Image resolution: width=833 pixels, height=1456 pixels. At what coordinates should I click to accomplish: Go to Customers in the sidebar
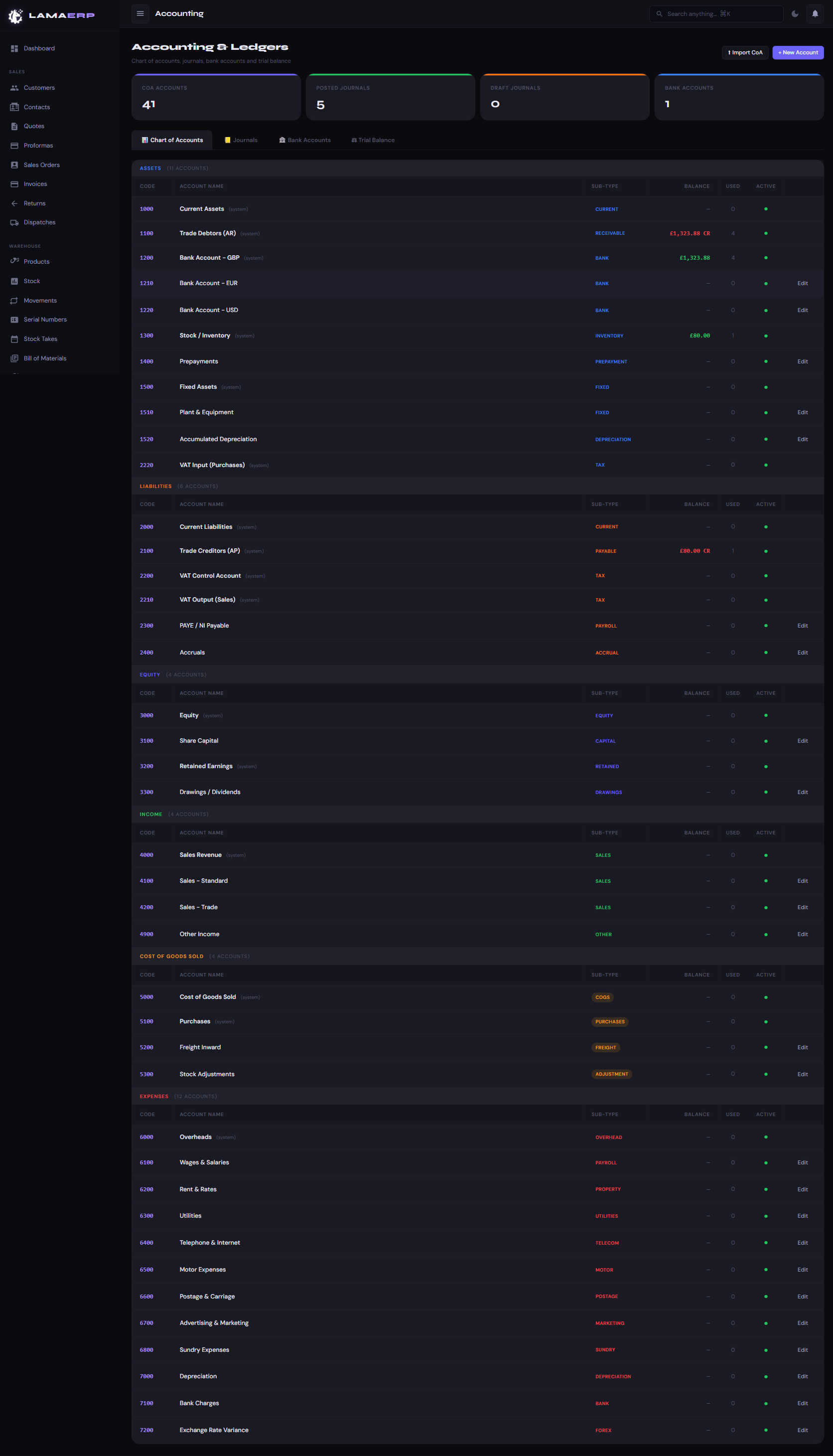click(x=39, y=88)
